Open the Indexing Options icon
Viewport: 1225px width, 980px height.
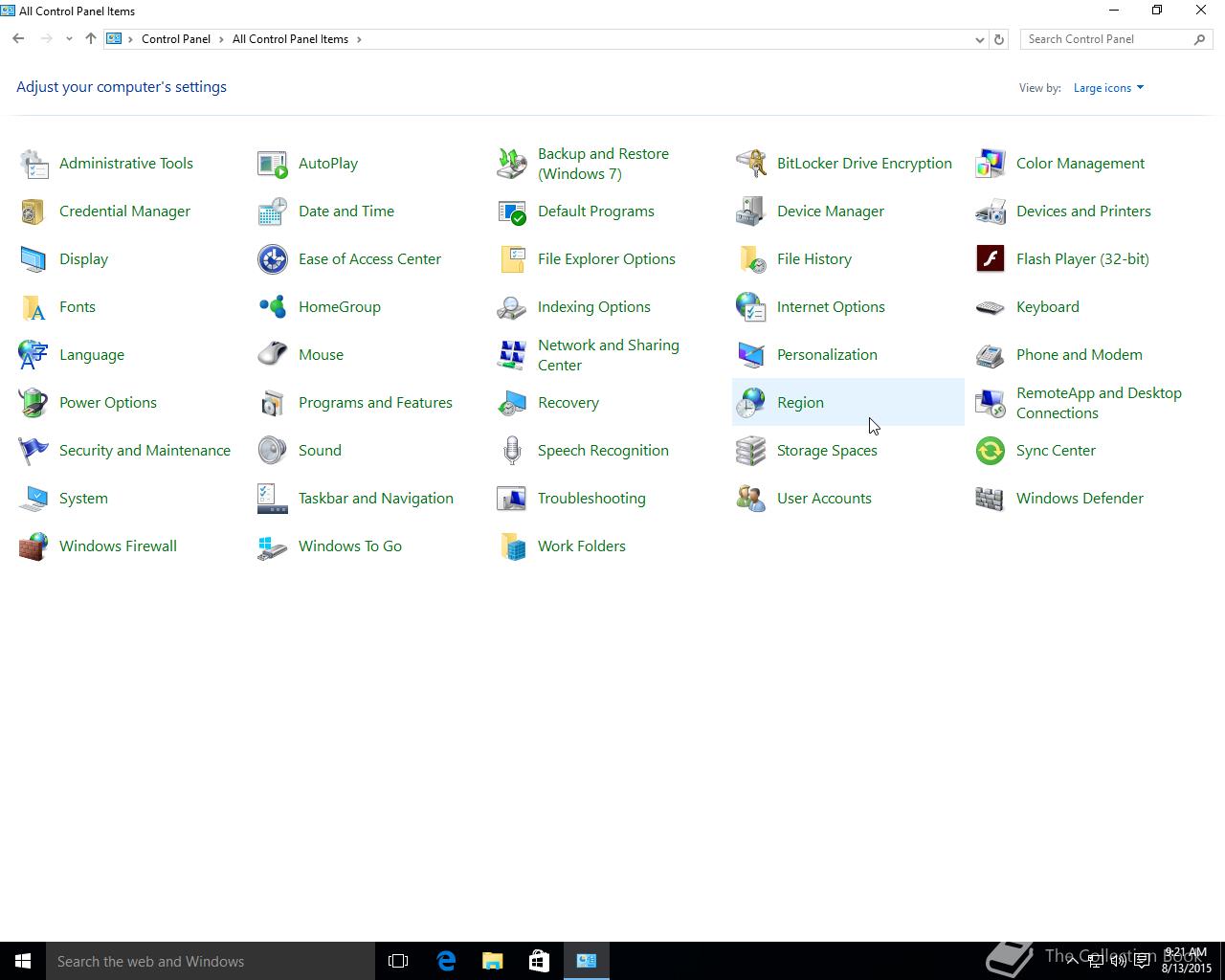[512, 307]
